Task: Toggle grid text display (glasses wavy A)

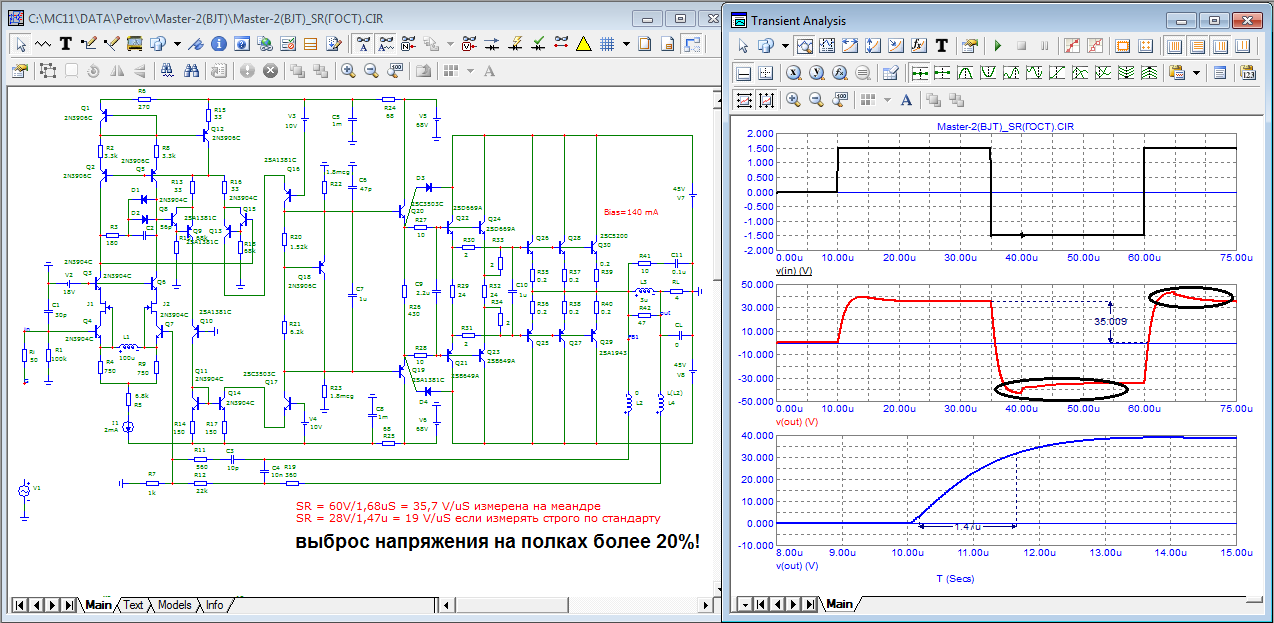Action: tap(385, 43)
